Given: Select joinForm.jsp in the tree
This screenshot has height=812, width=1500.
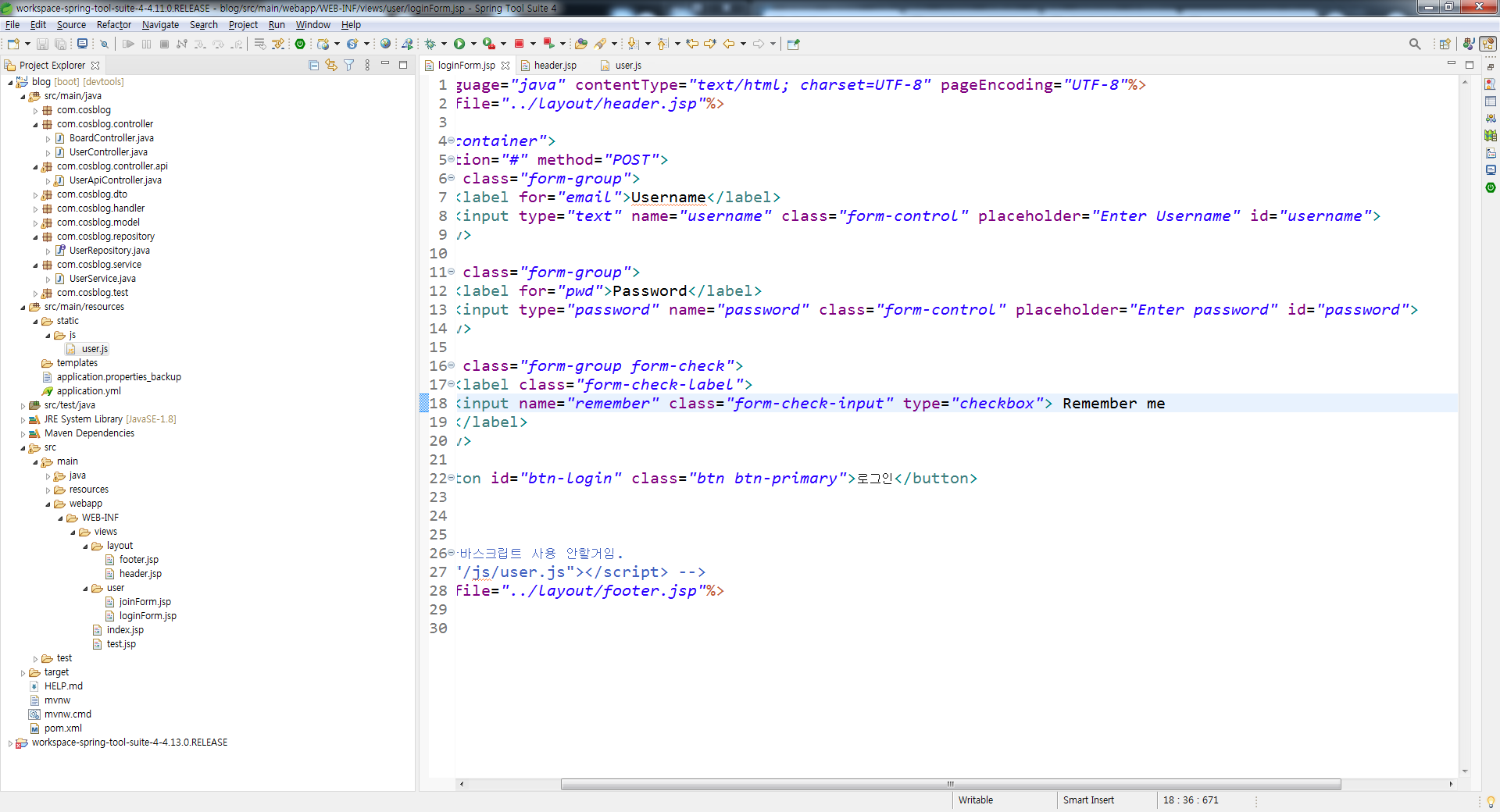Looking at the screenshot, I should (145, 602).
